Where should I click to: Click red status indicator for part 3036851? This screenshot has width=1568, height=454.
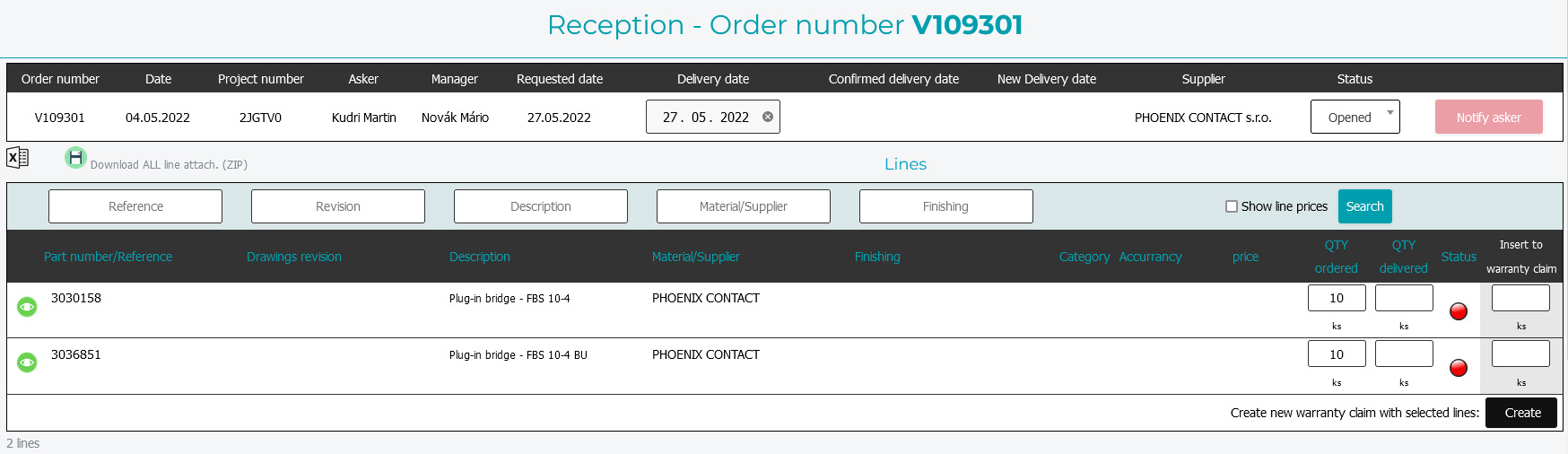tap(1459, 368)
